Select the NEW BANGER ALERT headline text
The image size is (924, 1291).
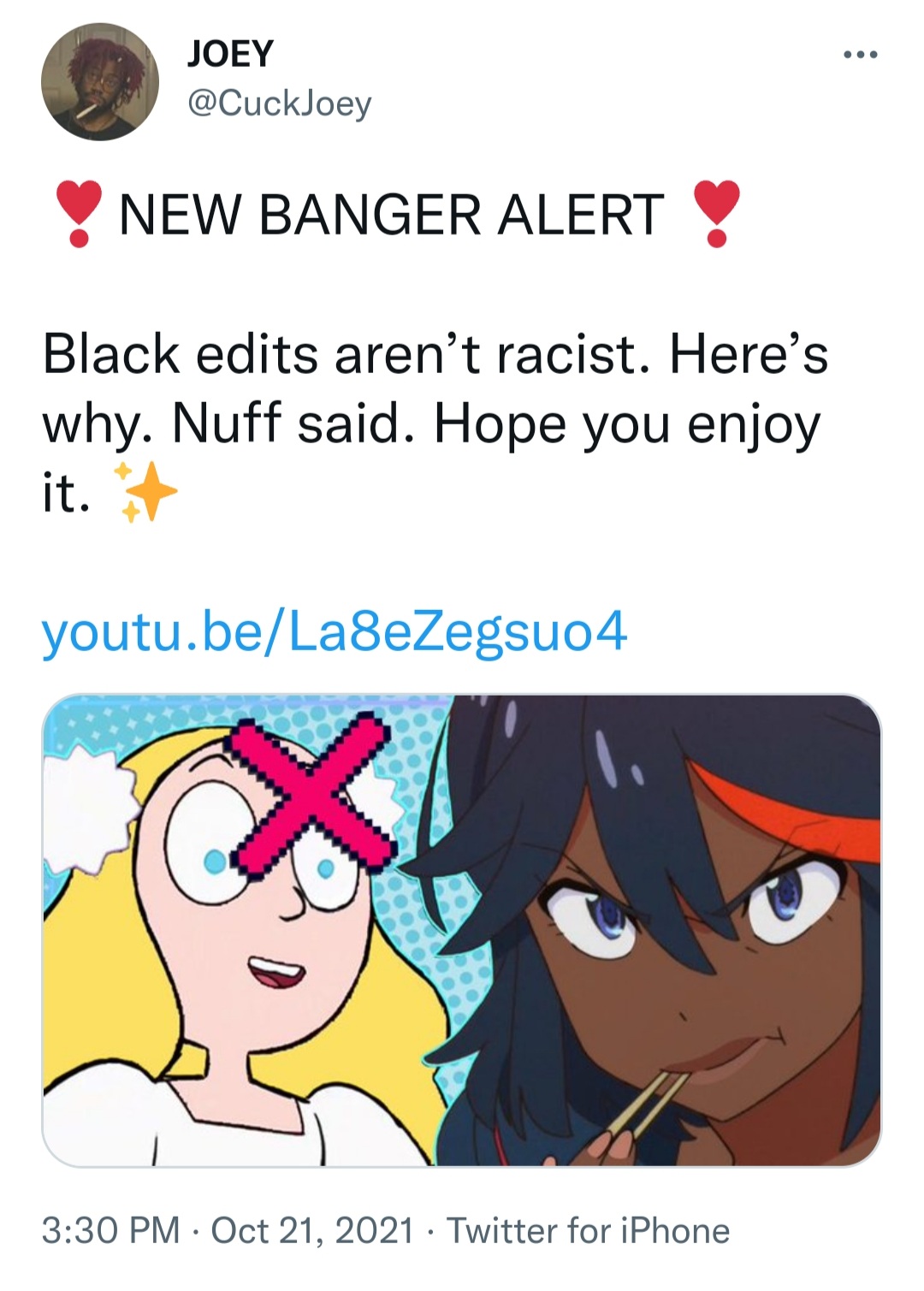[392, 214]
